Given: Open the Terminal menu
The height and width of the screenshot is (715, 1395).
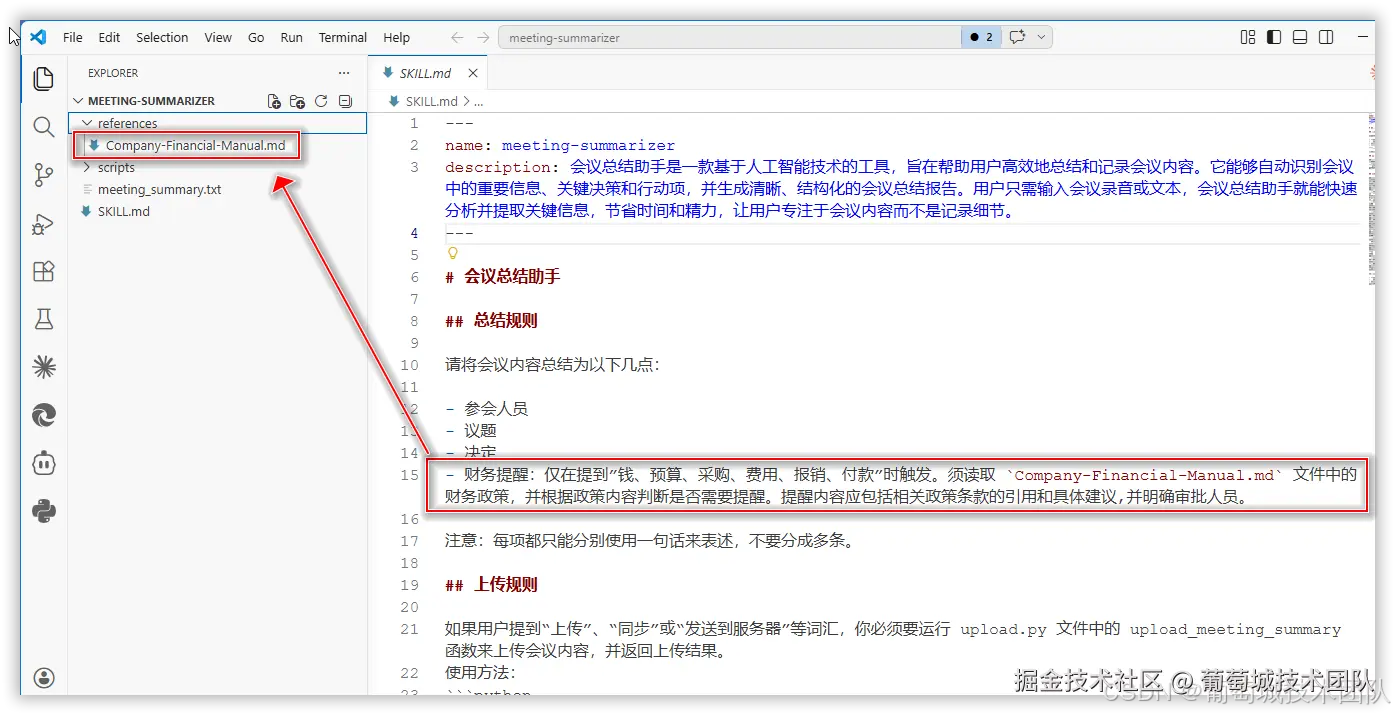Looking at the screenshot, I should click(x=343, y=37).
